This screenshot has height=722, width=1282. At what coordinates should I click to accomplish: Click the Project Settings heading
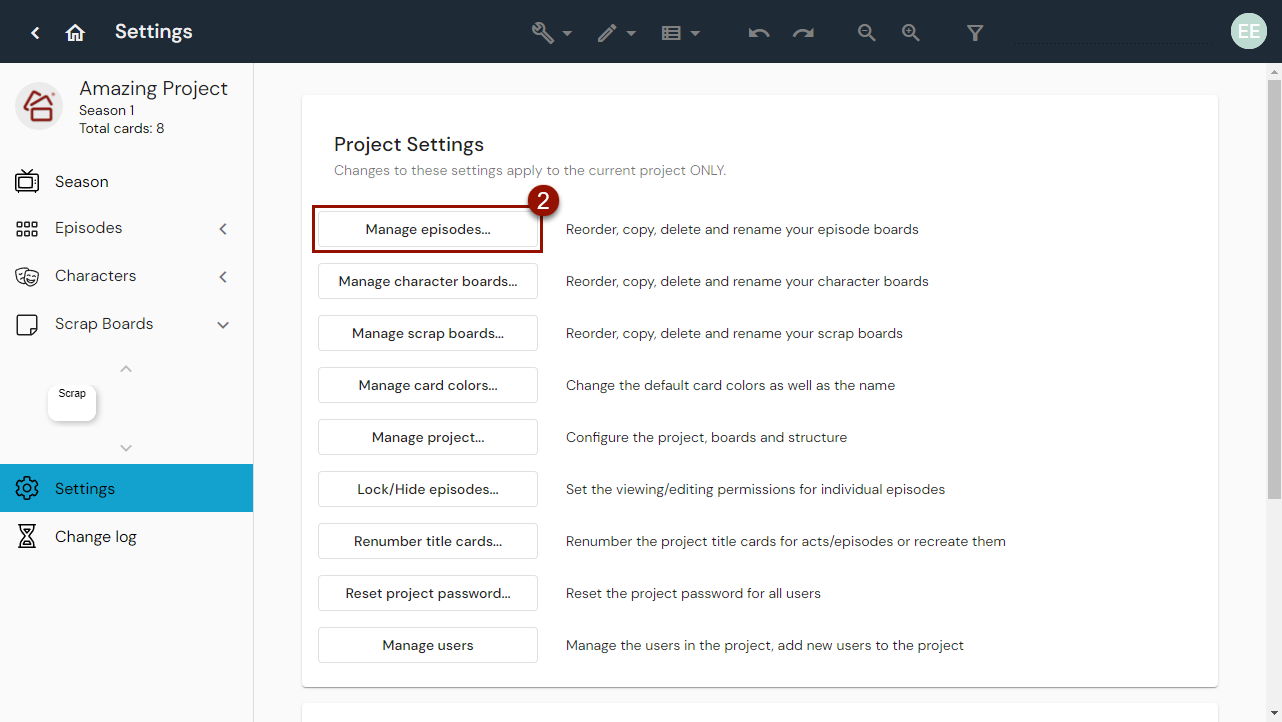click(x=409, y=144)
